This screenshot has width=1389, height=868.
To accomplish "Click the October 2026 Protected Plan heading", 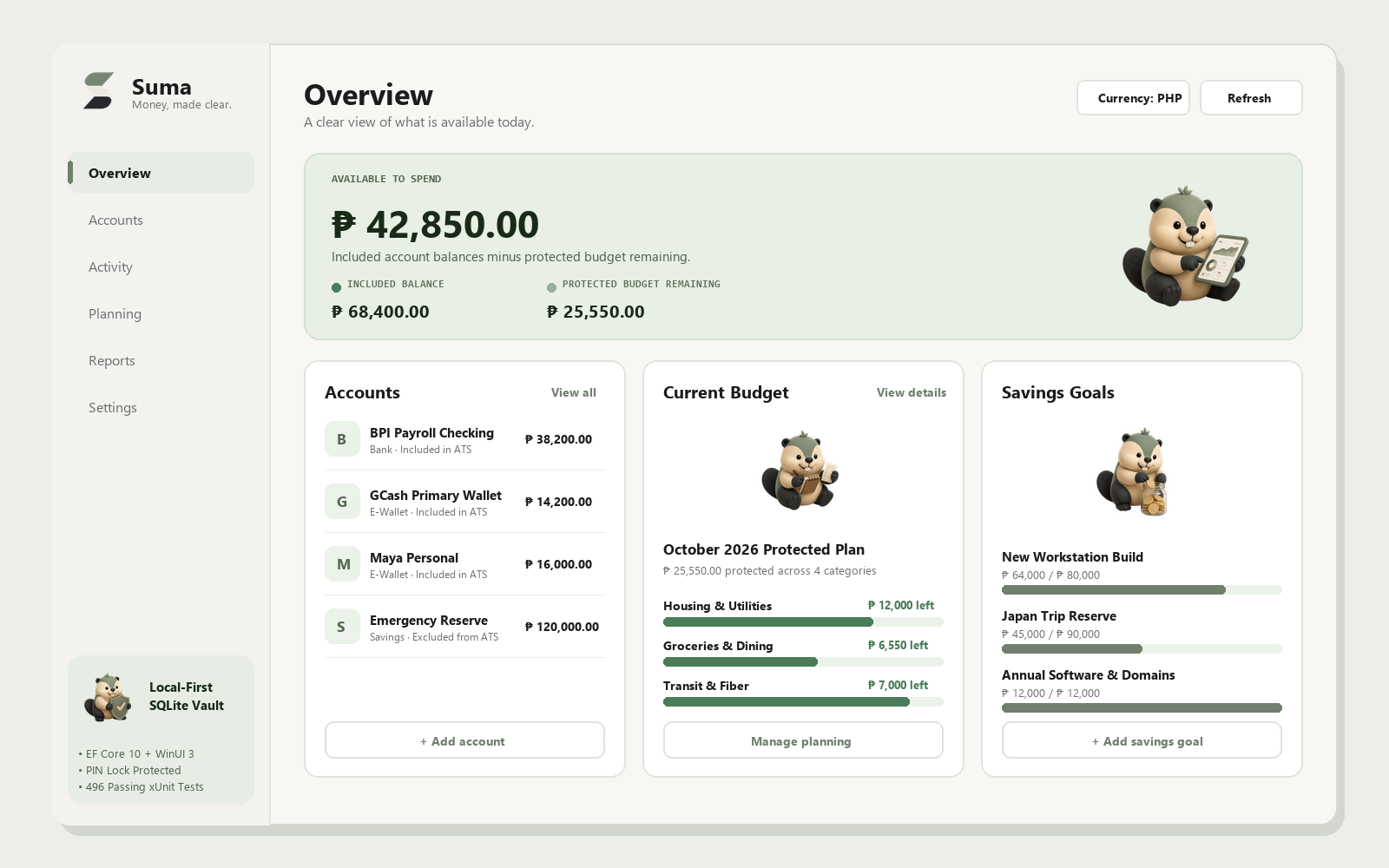I will click(764, 549).
